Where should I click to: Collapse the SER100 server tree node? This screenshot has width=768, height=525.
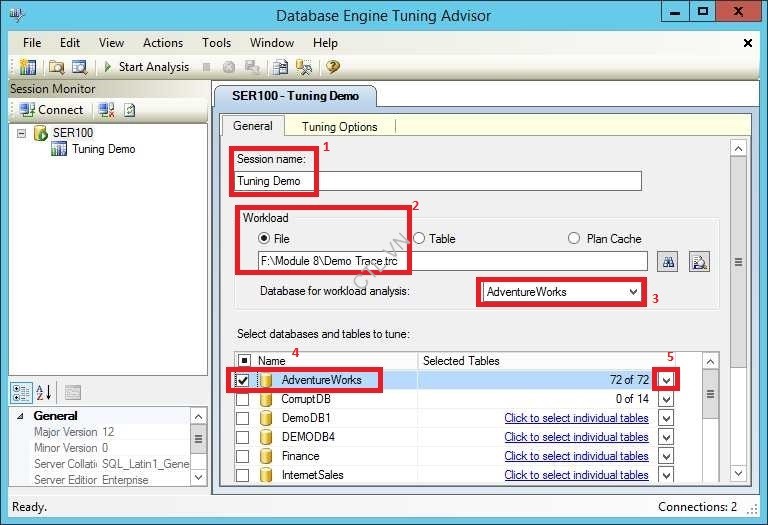point(22,132)
